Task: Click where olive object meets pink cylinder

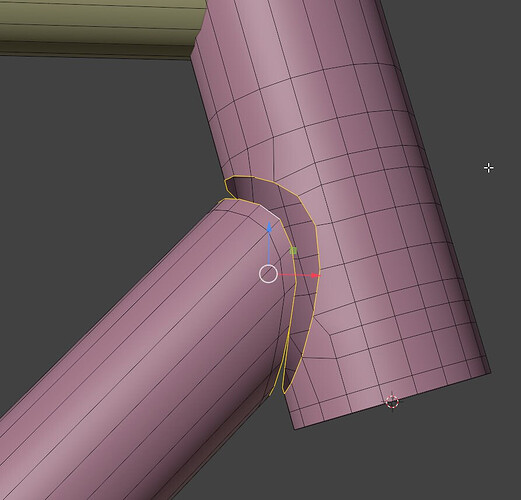Action: coord(197,47)
